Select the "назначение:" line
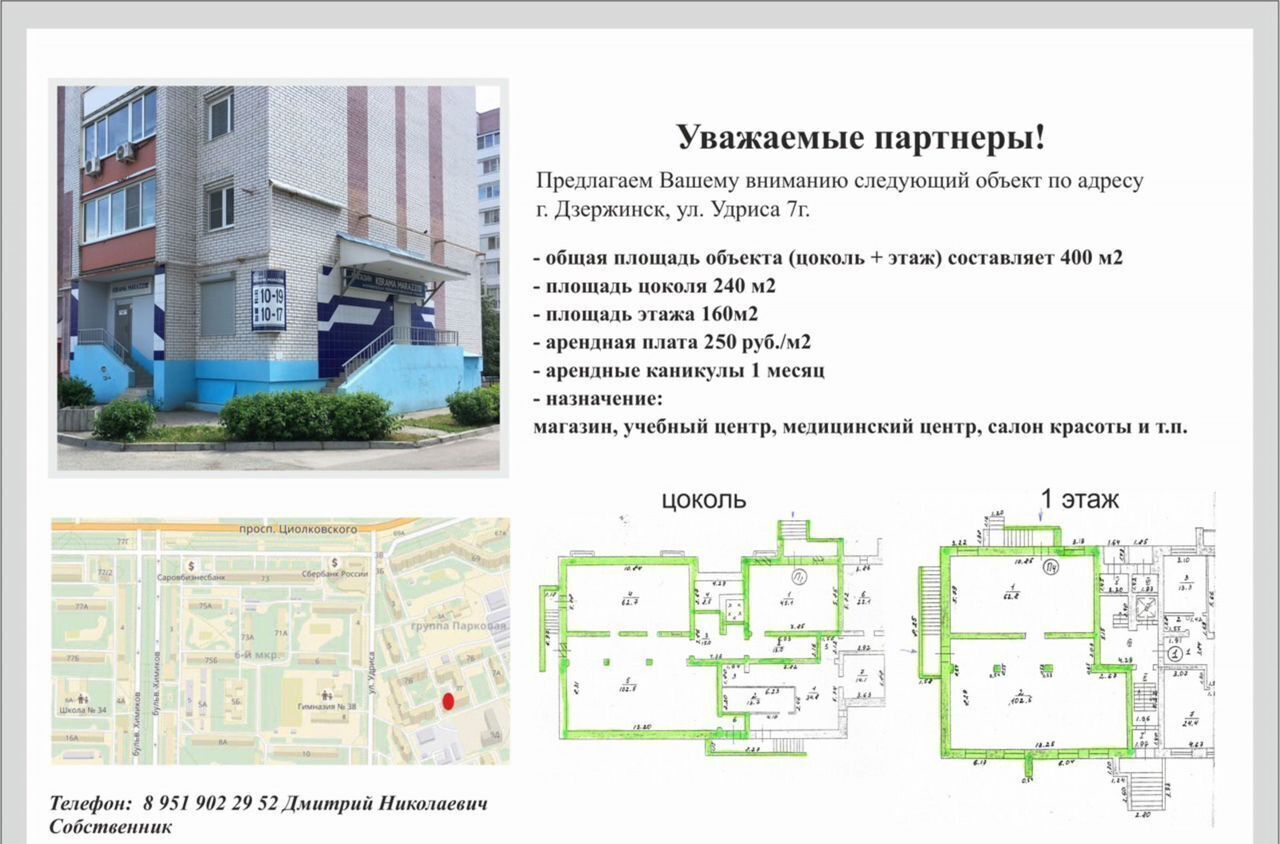Viewport: 1280px width, 844px height. pyautogui.click(x=597, y=399)
